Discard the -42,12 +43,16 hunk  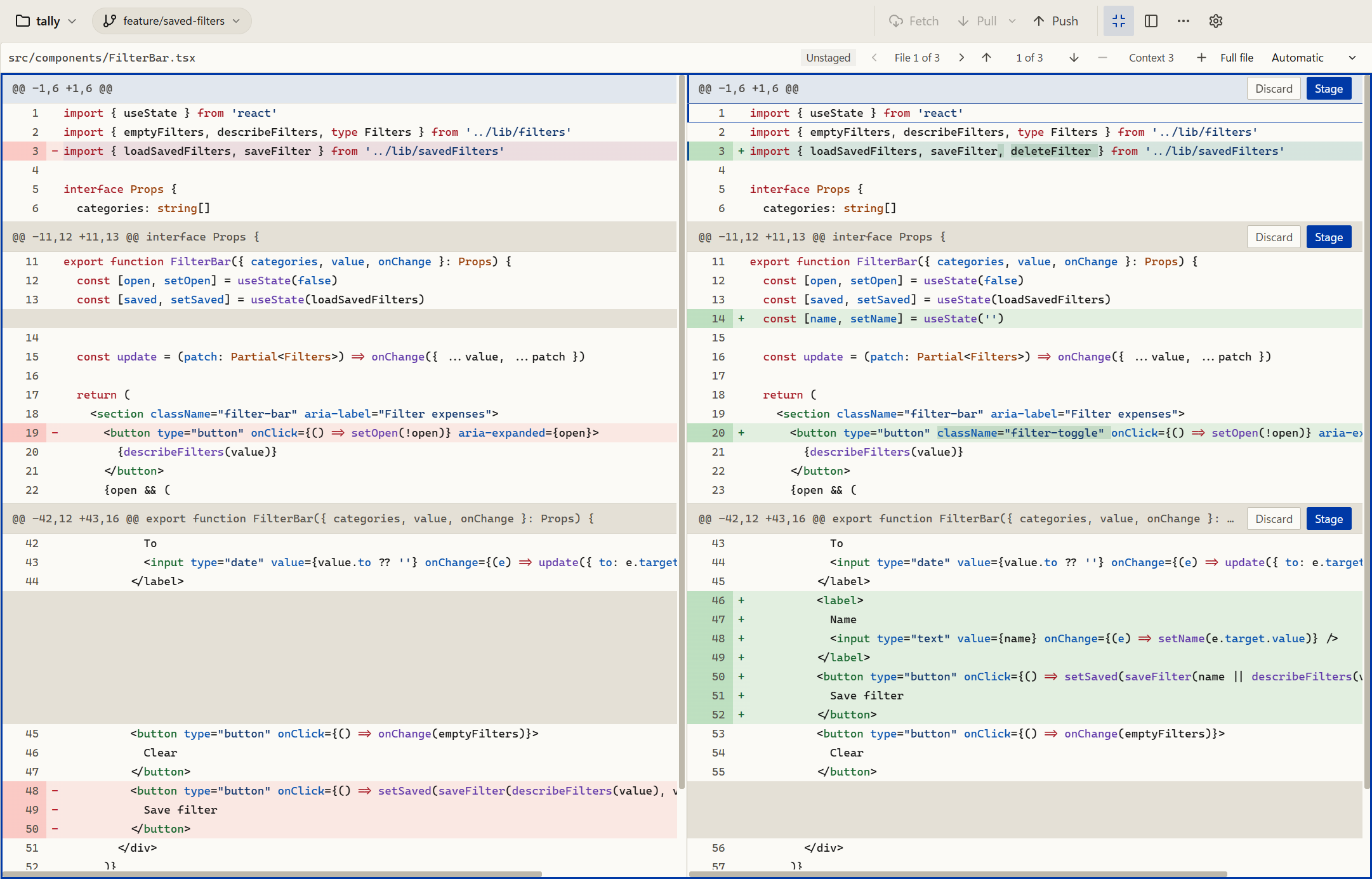(1274, 519)
